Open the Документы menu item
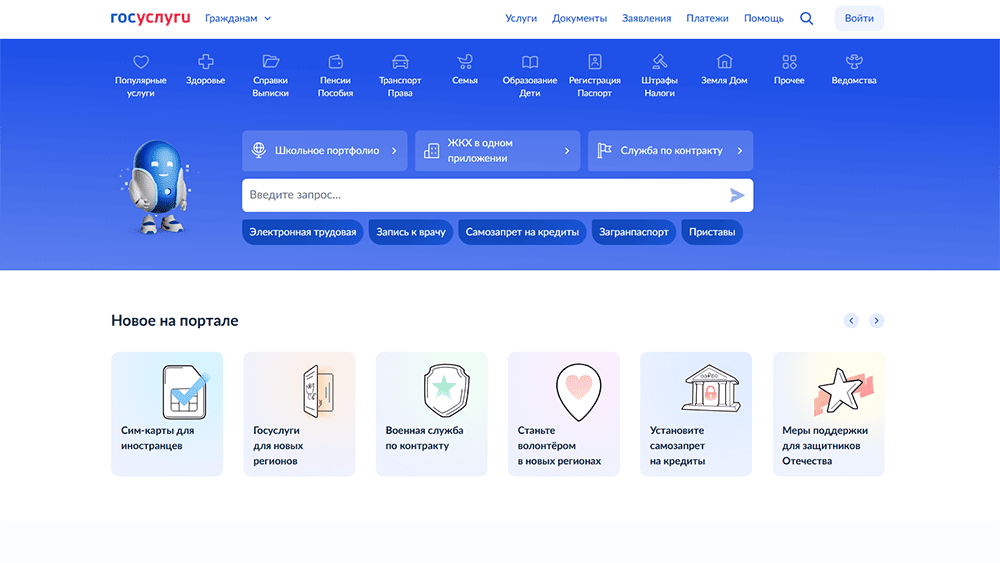The width and height of the screenshot is (1000, 563). (x=579, y=18)
